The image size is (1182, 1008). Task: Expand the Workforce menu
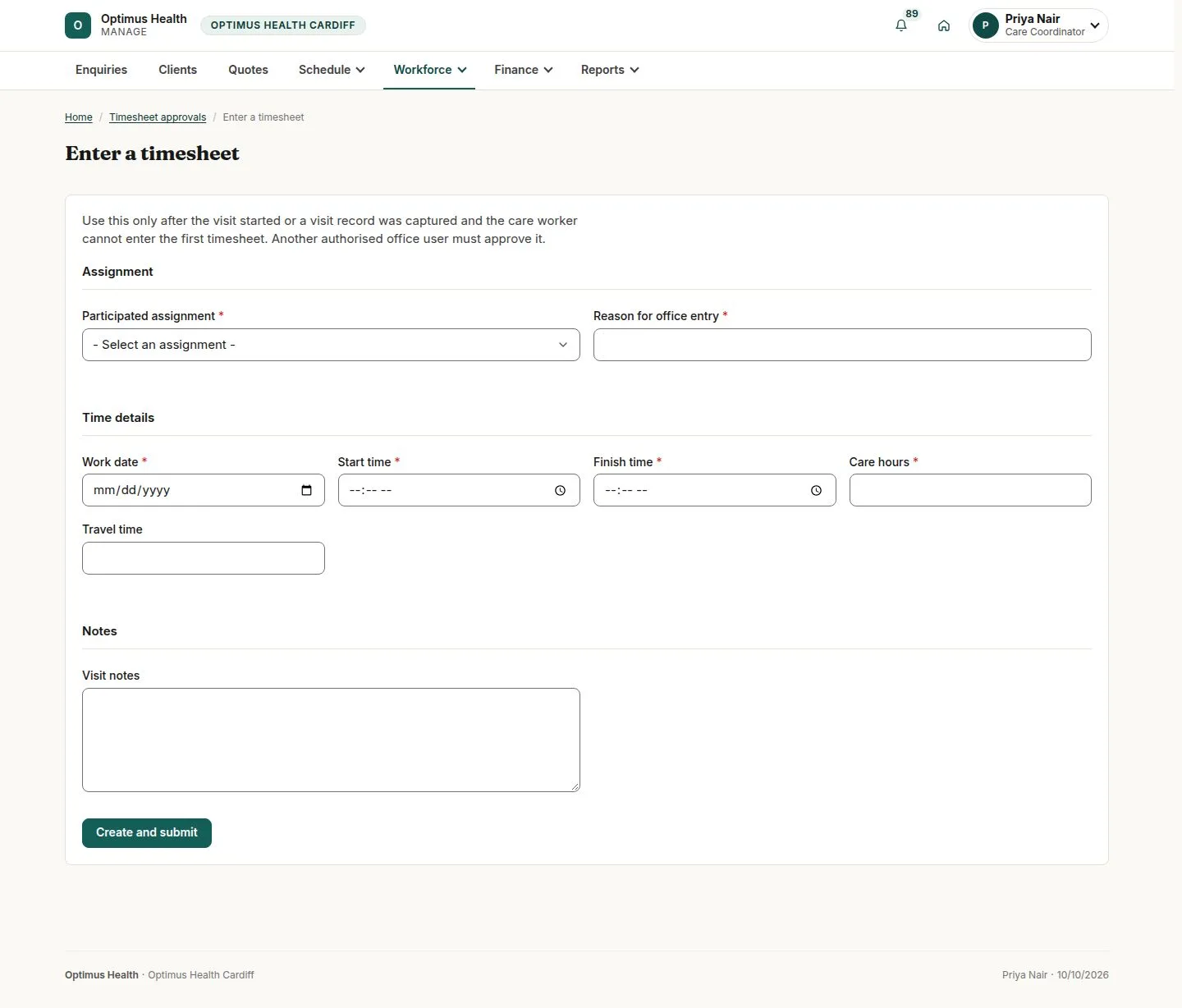pos(429,70)
